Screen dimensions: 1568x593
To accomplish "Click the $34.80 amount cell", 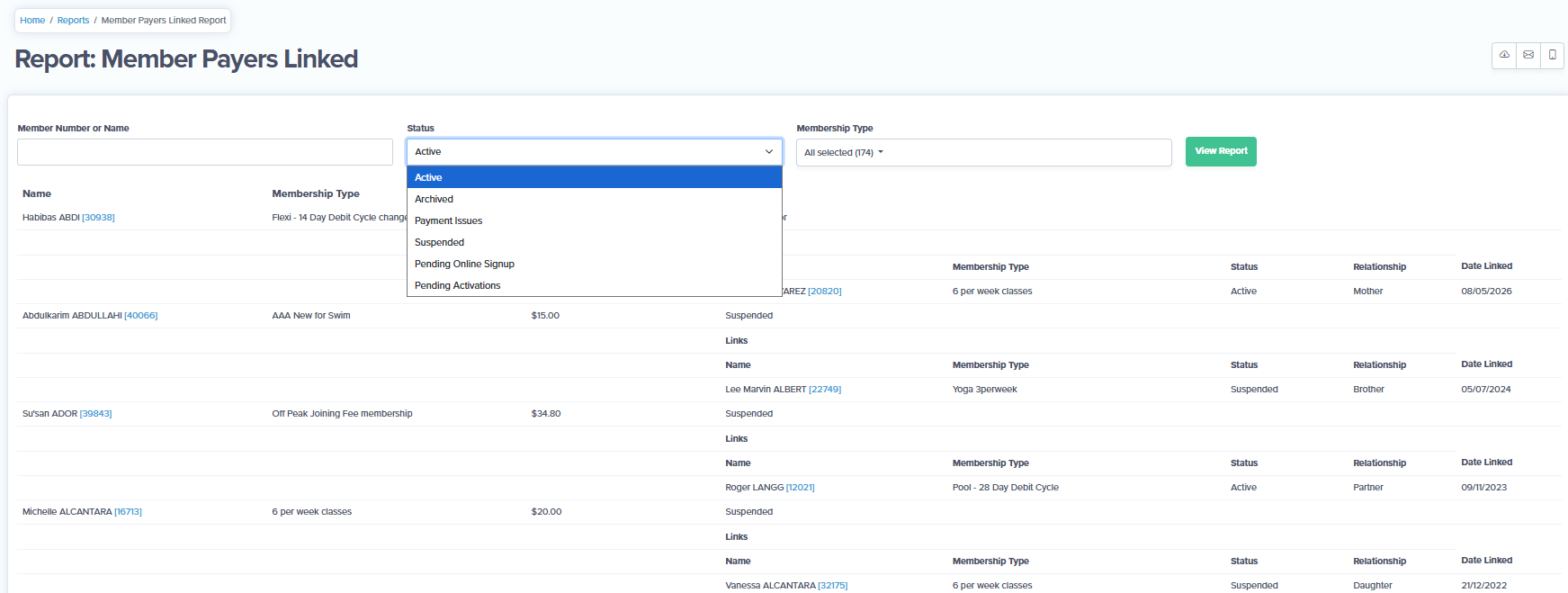I will coord(546,414).
